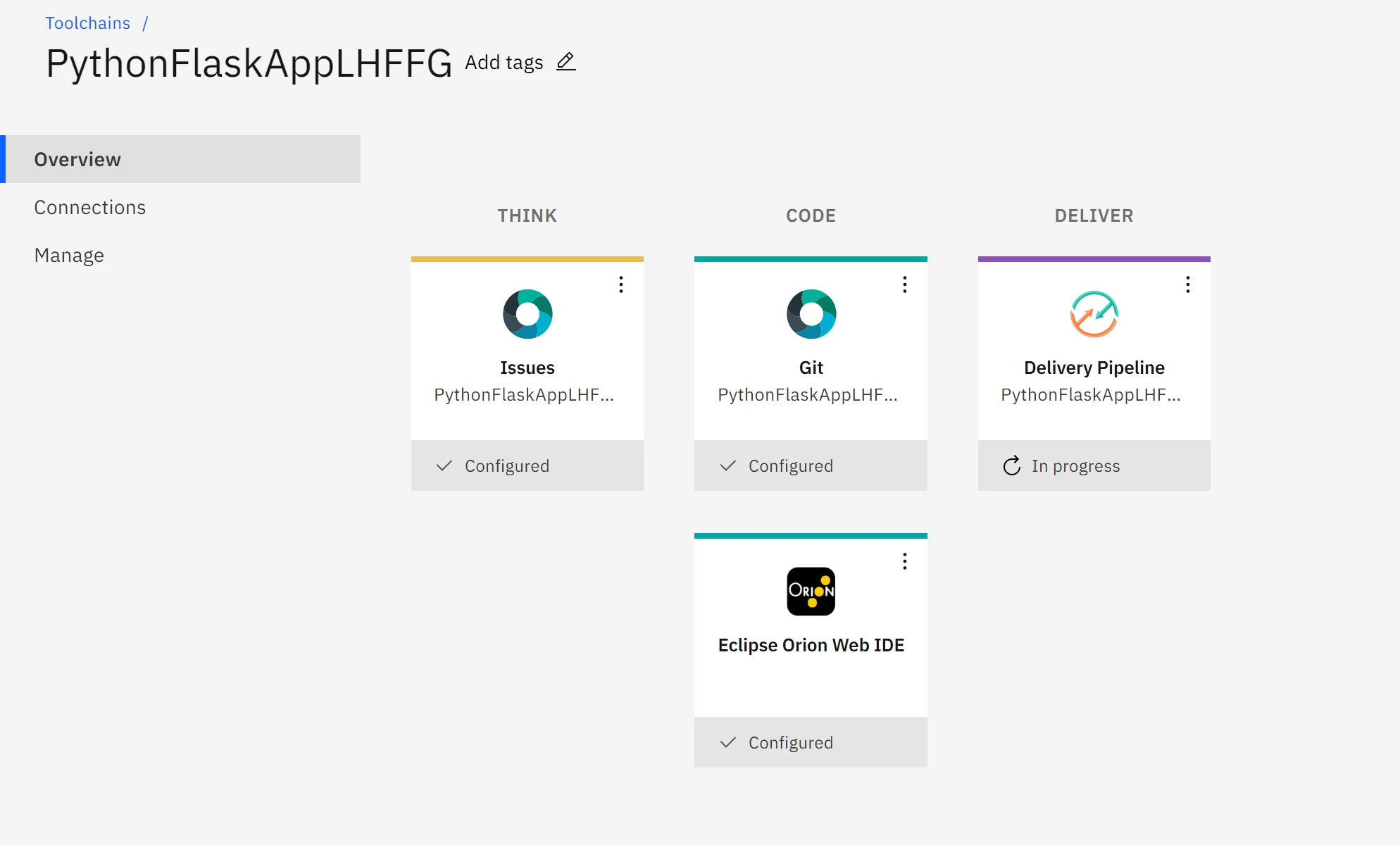Select the Overview sidebar tab
This screenshot has height=845, width=1400.
(180, 159)
